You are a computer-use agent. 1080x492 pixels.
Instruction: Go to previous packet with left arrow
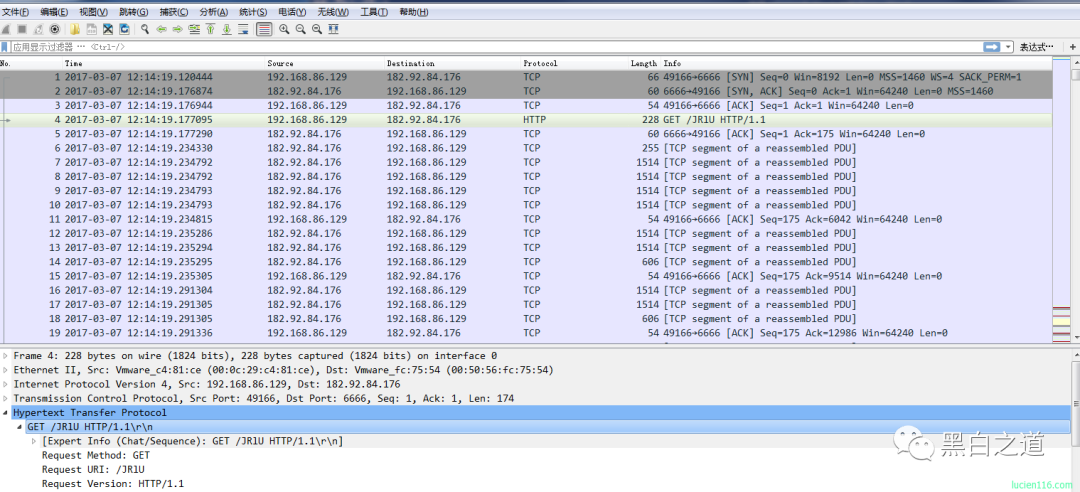coord(161,29)
